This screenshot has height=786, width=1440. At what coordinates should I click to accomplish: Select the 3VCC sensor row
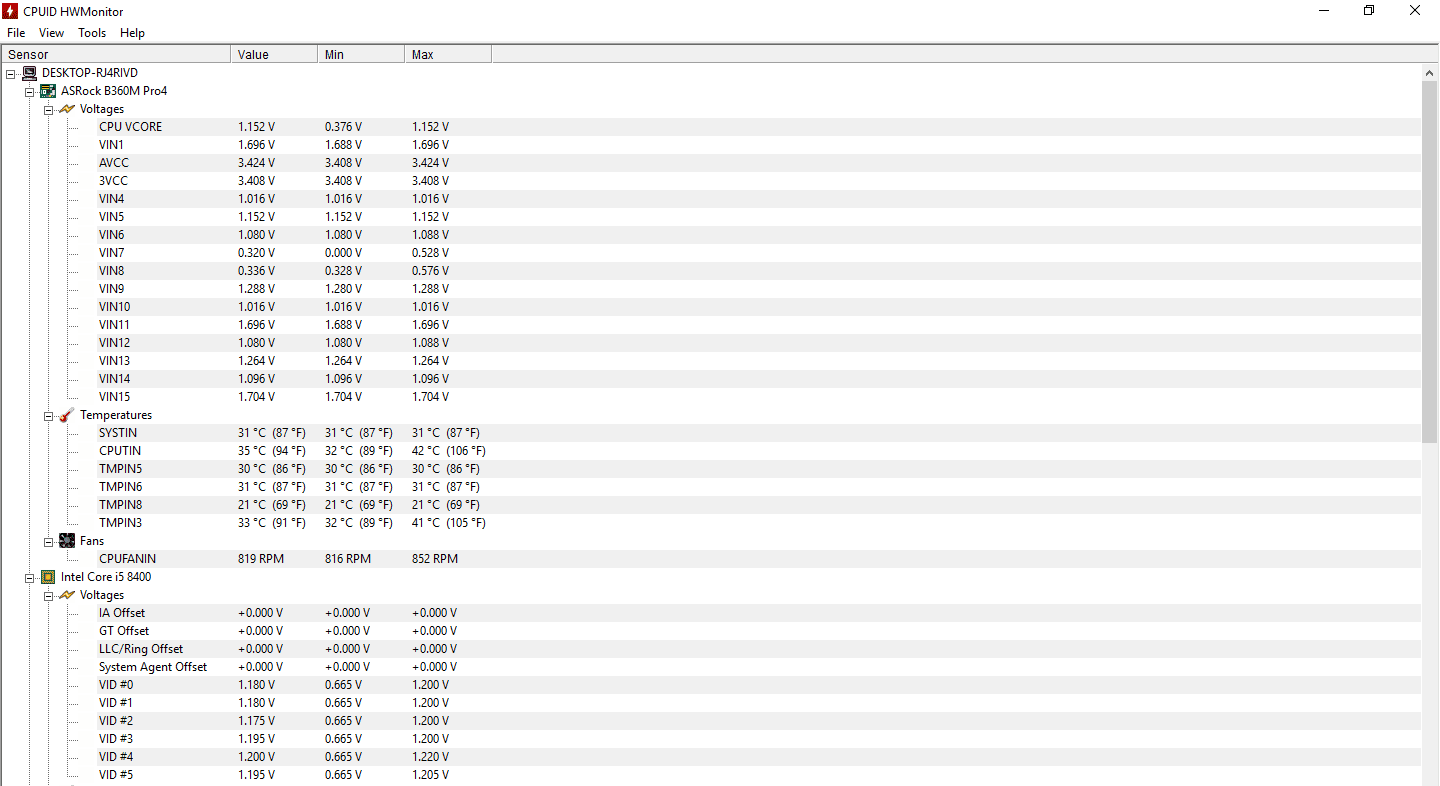pyautogui.click(x=758, y=181)
